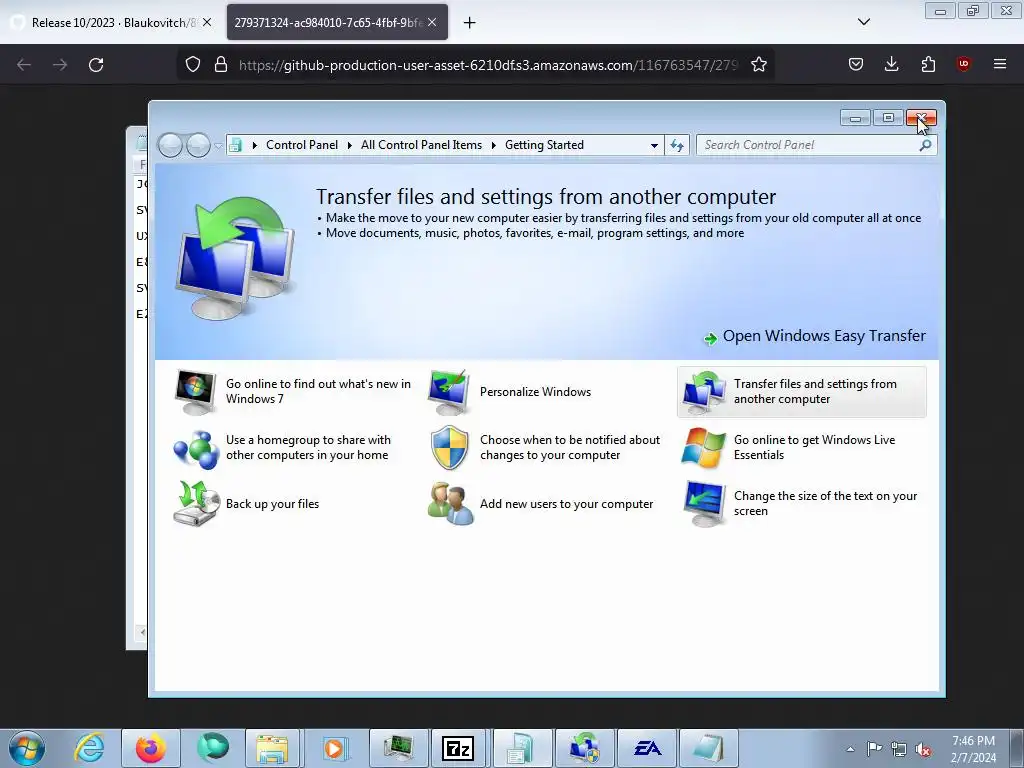Launch Internet Explorer from taskbar
This screenshot has width=1024, height=768.
pyautogui.click(x=89, y=748)
